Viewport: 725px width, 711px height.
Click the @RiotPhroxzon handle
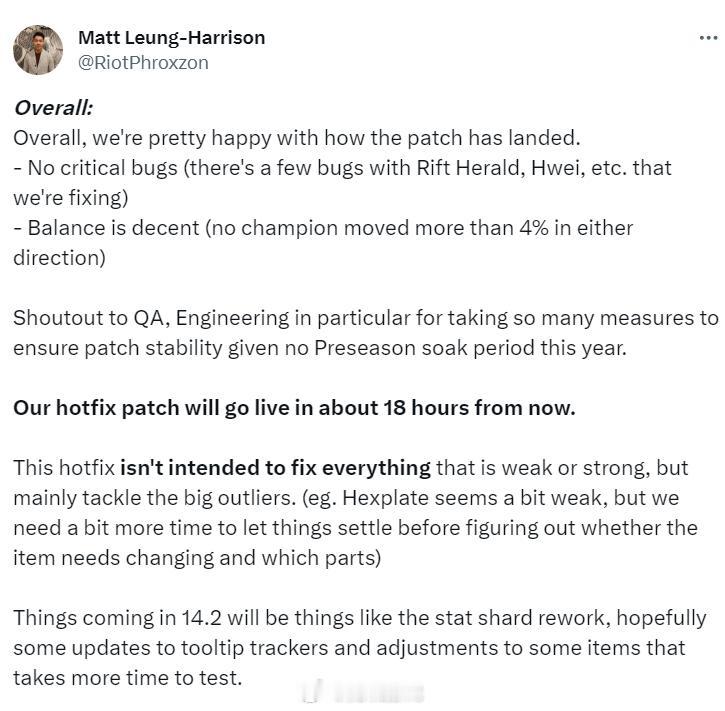[143, 63]
